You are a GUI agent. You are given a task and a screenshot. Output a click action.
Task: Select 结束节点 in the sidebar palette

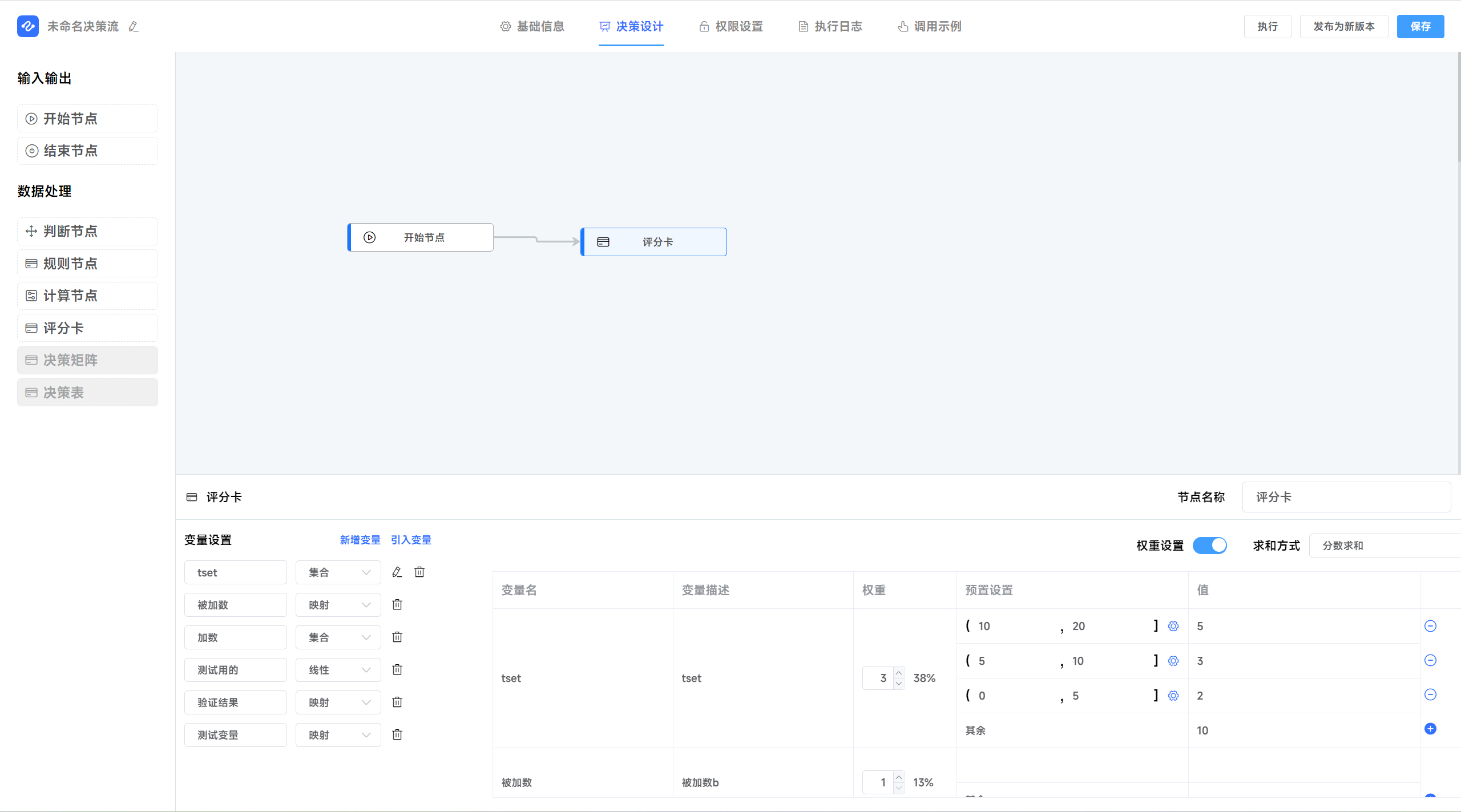pyautogui.click(x=87, y=151)
